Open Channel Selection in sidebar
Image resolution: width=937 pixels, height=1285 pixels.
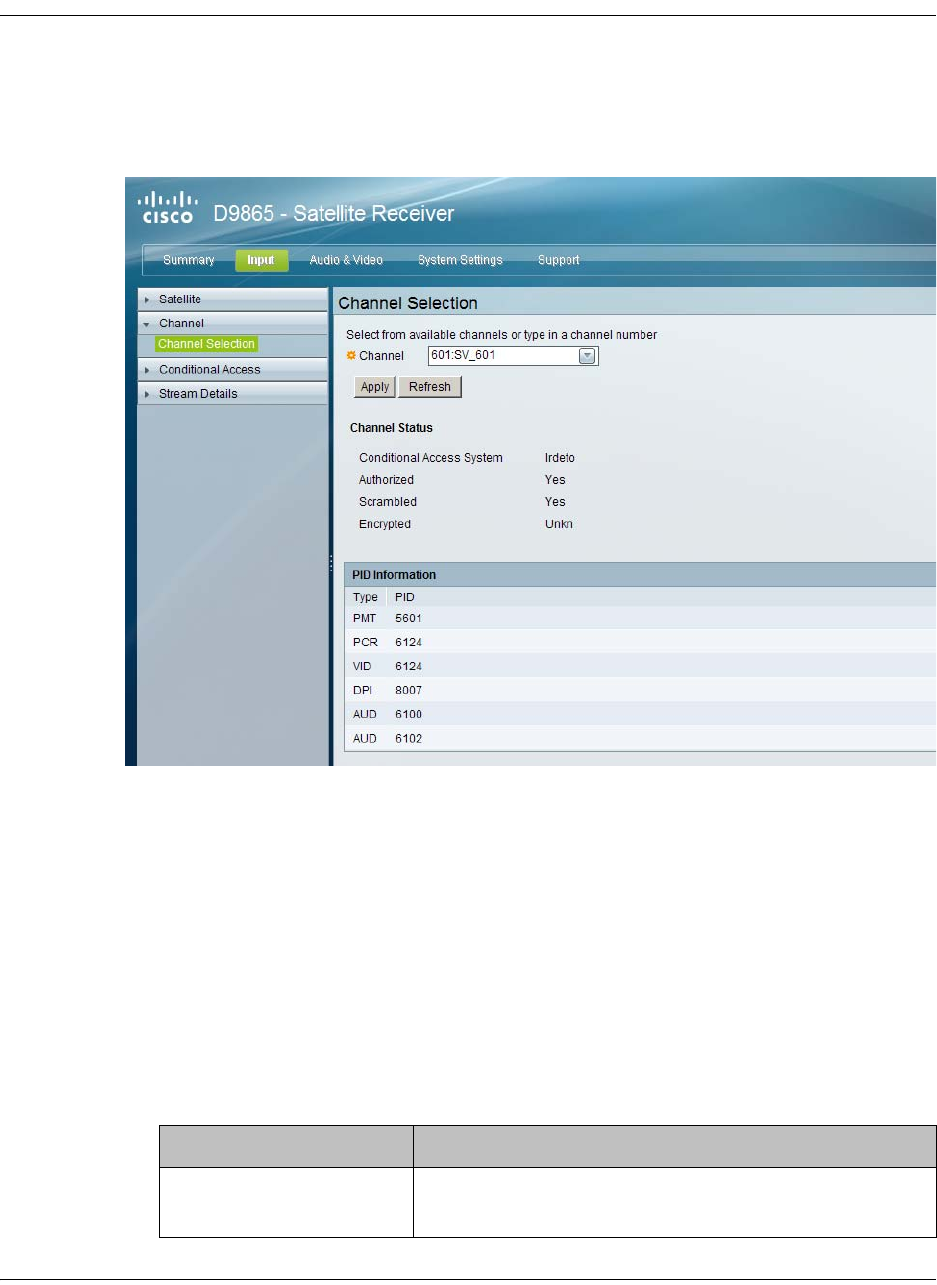(x=206, y=344)
